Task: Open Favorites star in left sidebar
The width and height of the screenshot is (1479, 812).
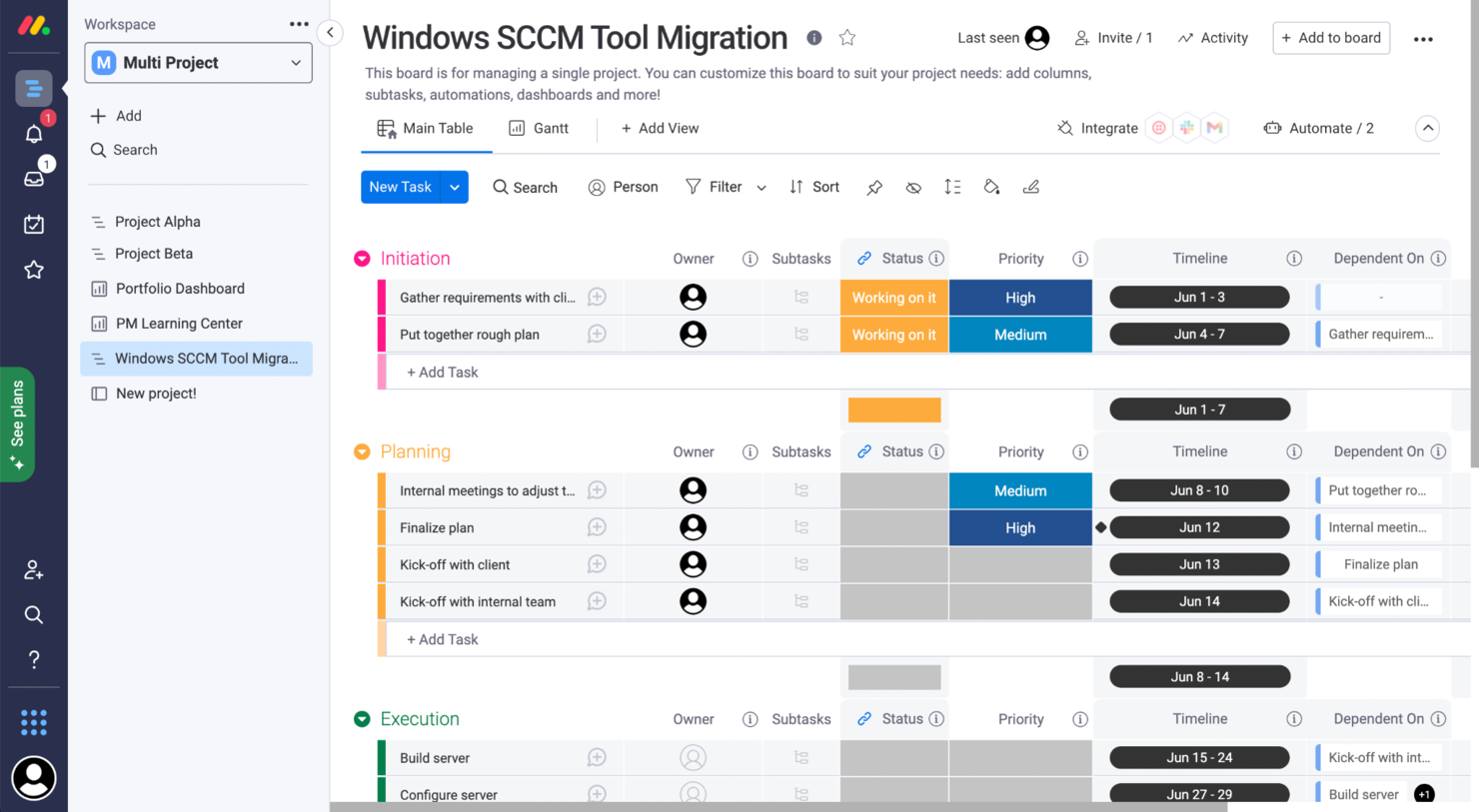Action: click(33, 270)
